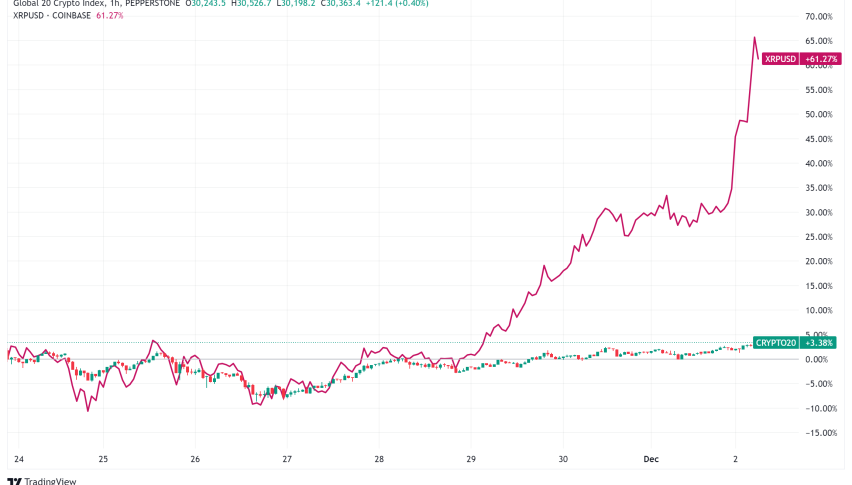Click date 30 on the time axis
Viewport: 852px width, 485px height.
[x=563, y=458]
